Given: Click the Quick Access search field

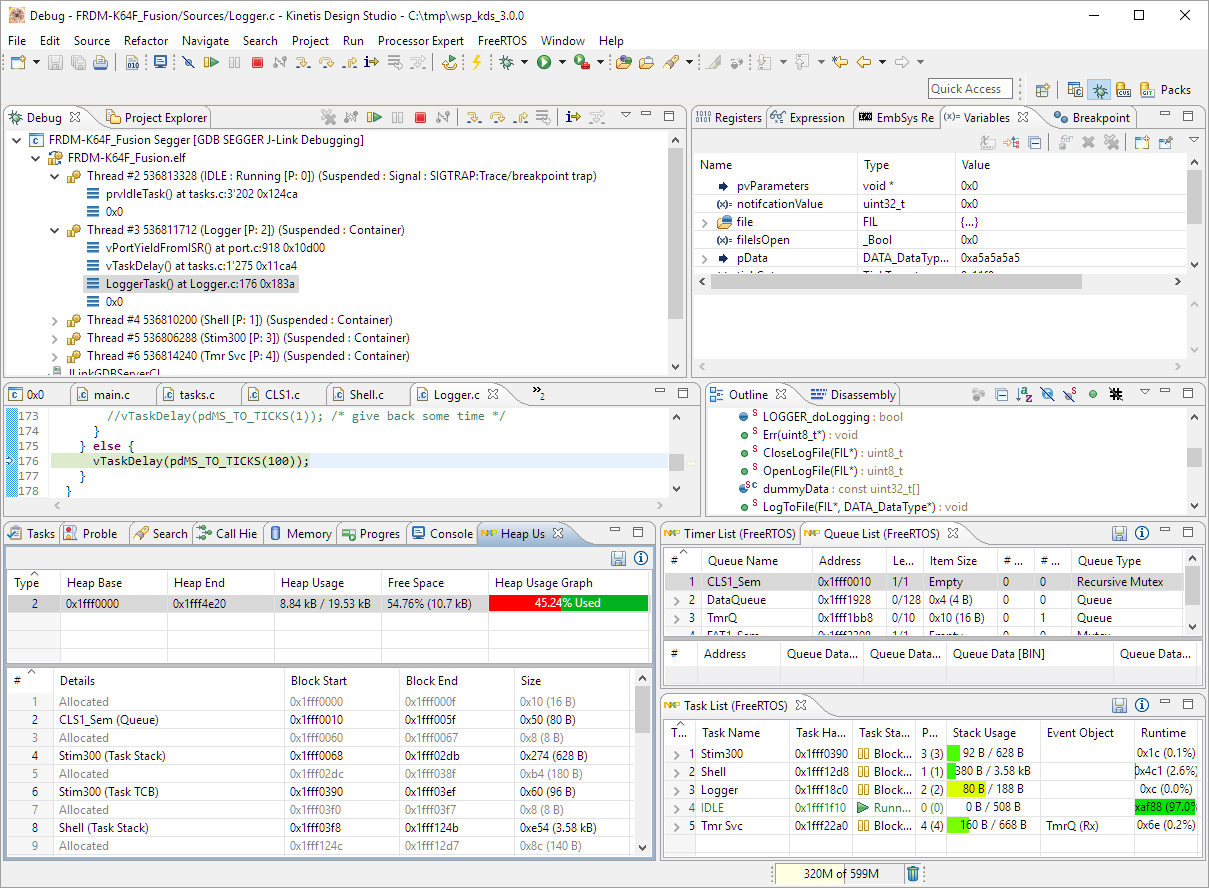Looking at the screenshot, I should 970,89.
